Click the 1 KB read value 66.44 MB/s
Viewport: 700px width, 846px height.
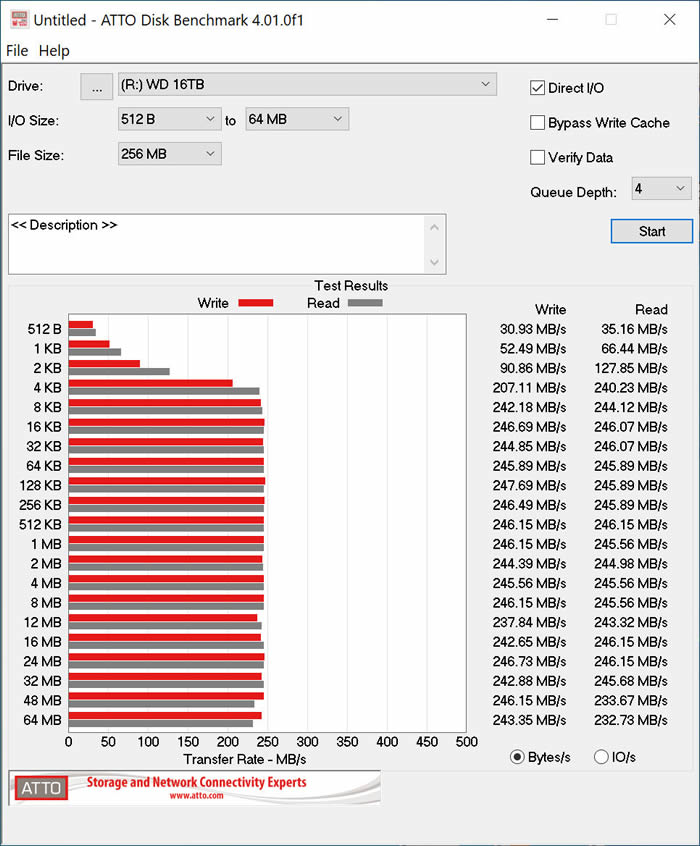coord(634,349)
